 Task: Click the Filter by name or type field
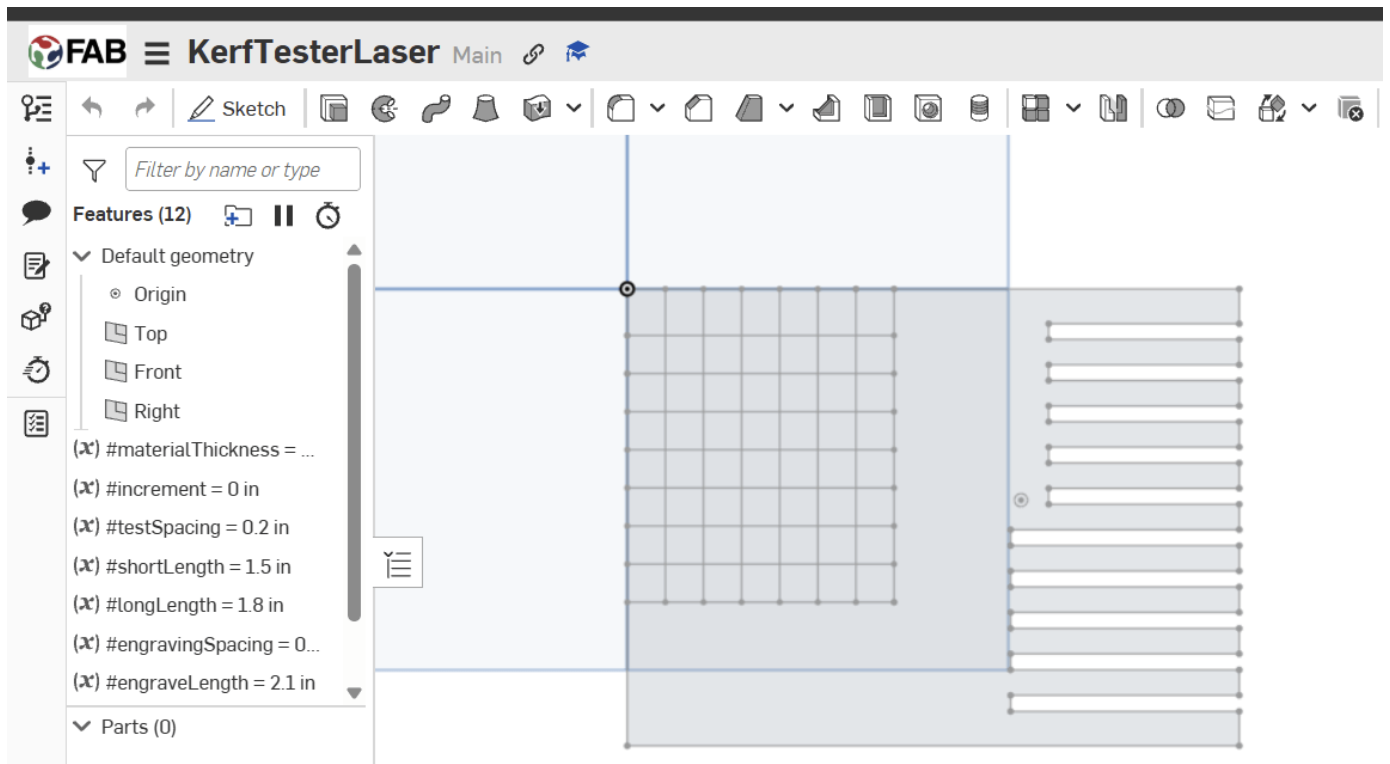coord(242,169)
